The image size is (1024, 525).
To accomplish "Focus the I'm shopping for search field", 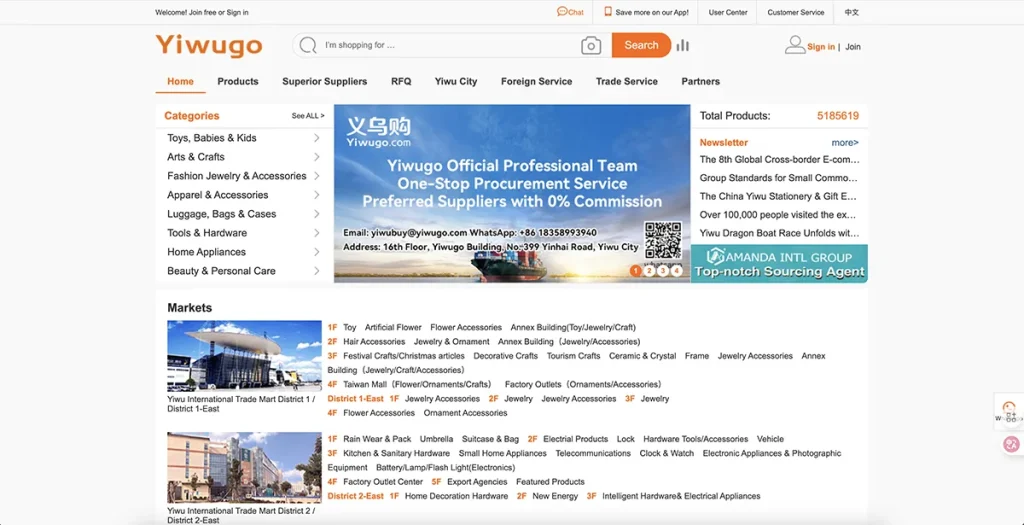I will pyautogui.click(x=451, y=45).
